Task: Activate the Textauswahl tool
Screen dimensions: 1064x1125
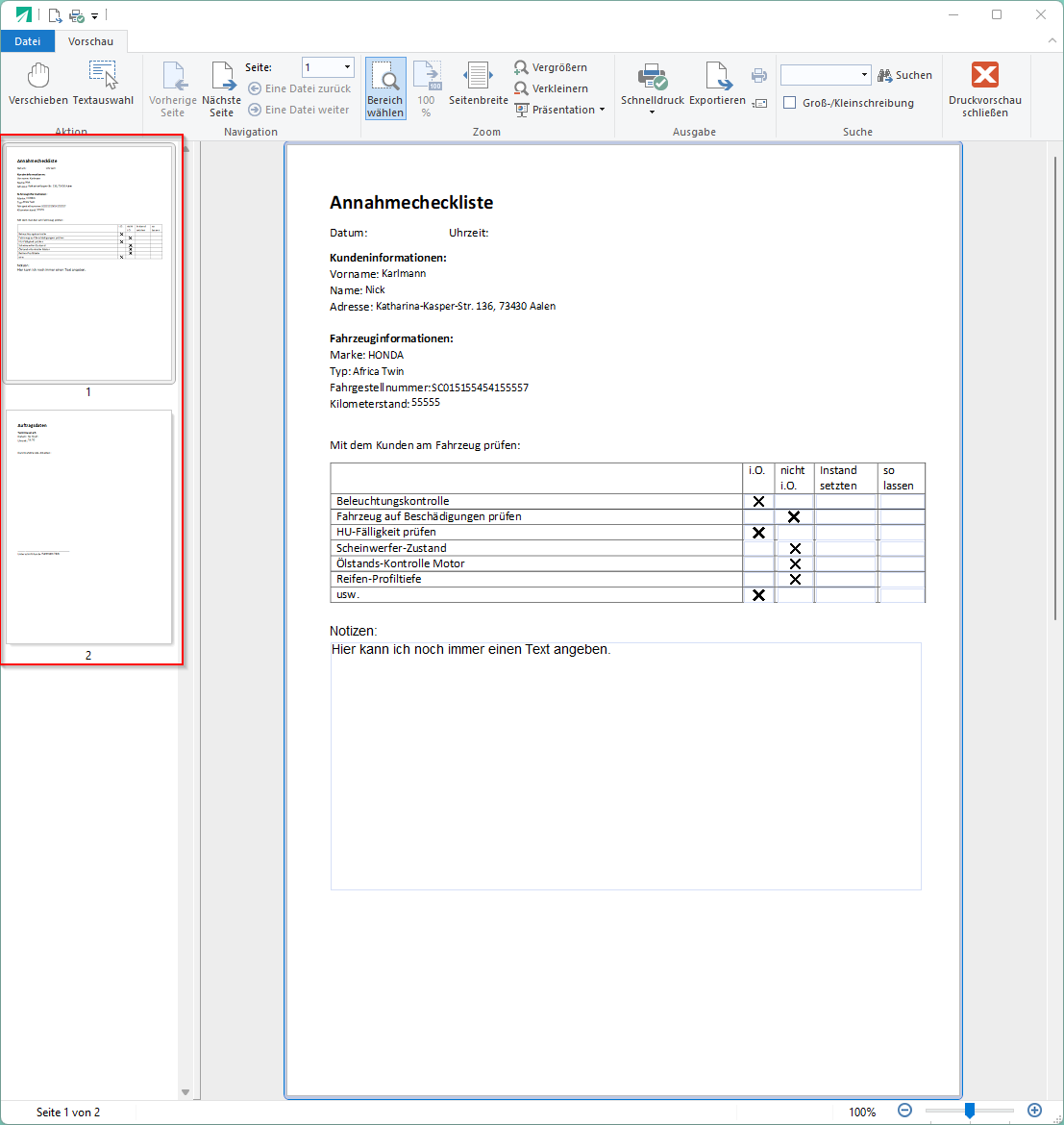Action: tap(103, 86)
